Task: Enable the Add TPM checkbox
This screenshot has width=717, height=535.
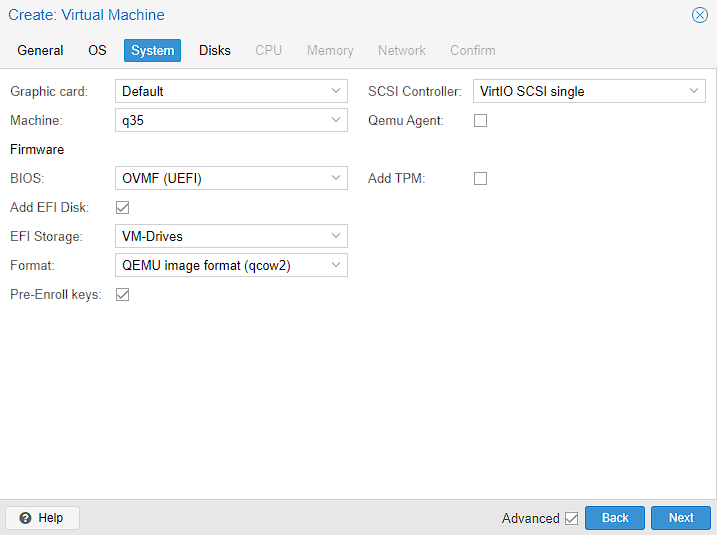Action: (x=480, y=179)
